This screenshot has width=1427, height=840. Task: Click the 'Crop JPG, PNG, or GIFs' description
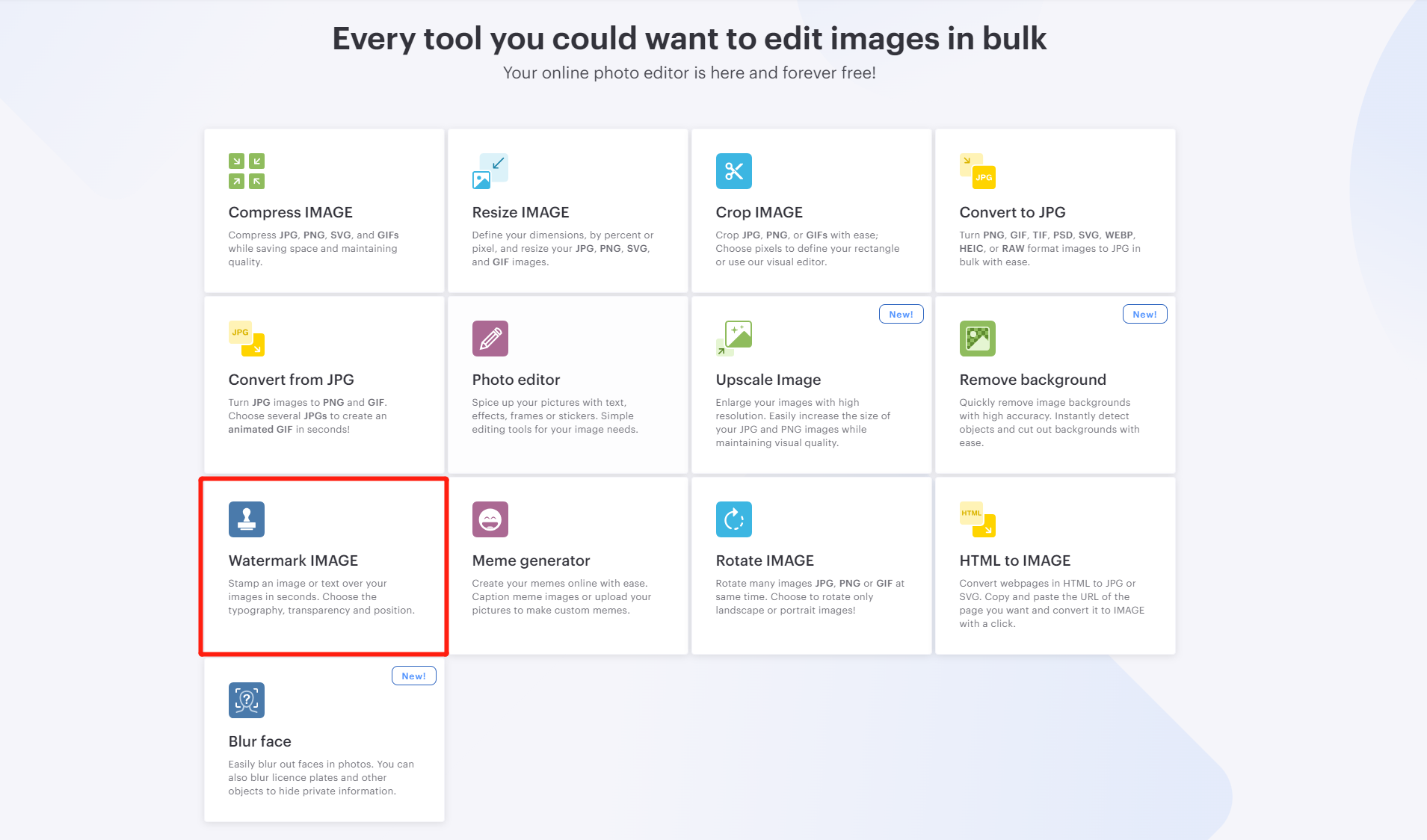tap(808, 248)
